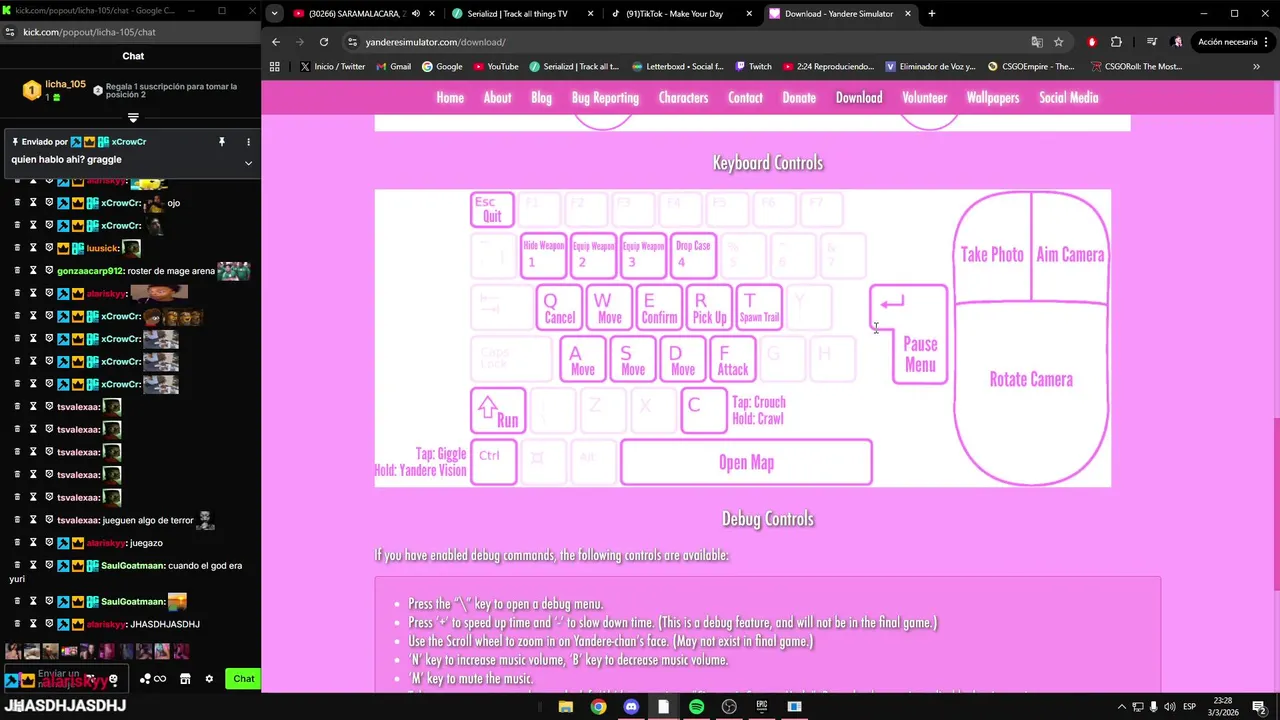
Task: Open the CSGORoll bookmark
Action: coord(1136,67)
